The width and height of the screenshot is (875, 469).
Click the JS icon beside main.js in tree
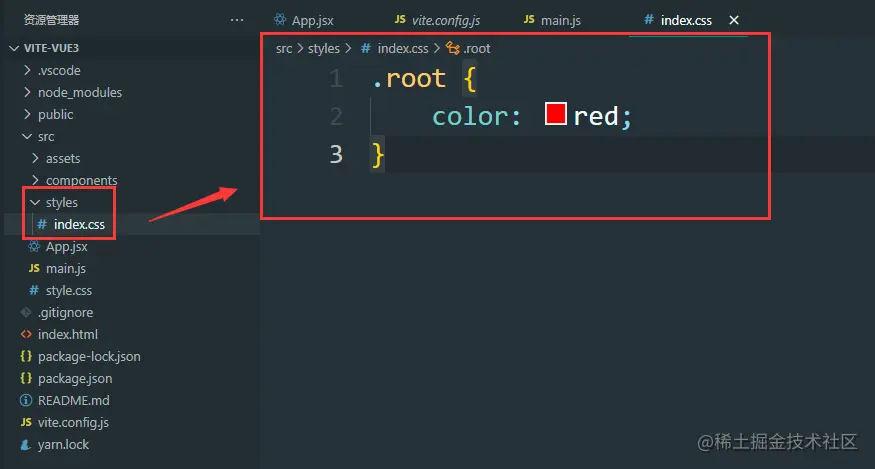pos(34,269)
